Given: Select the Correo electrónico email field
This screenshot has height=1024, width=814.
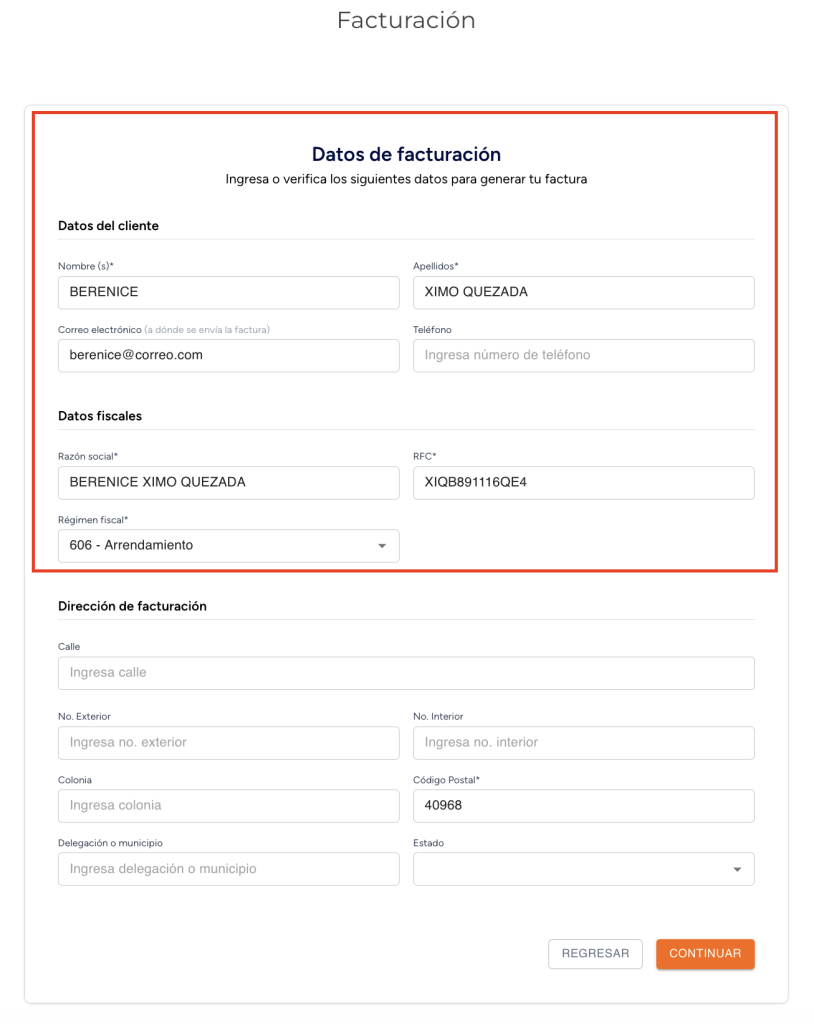Looking at the screenshot, I should [x=229, y=355].
